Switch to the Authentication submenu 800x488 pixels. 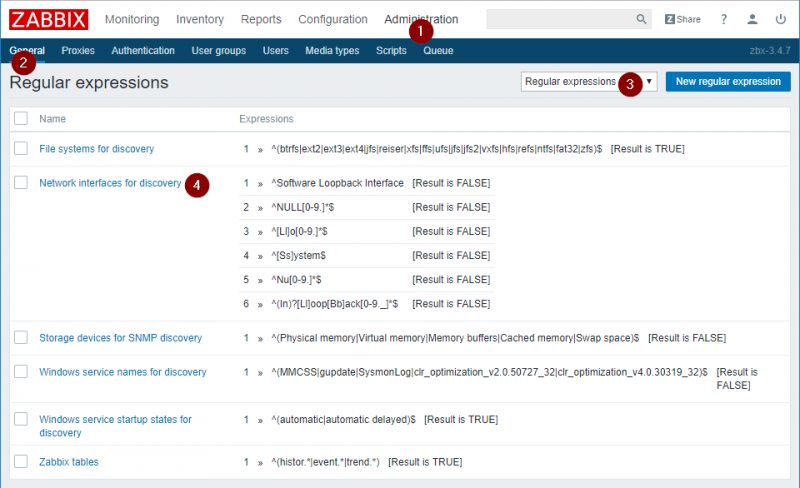[x=143, y=51]
